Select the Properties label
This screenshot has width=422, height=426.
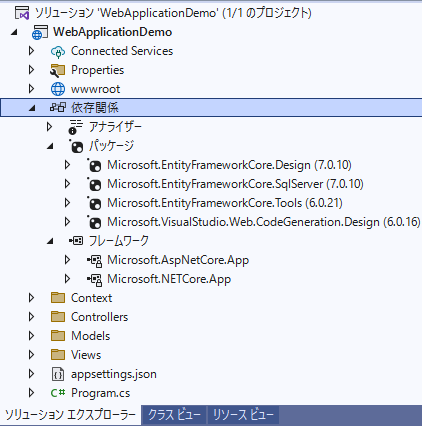pyautogui.click(x=97, y=70)
